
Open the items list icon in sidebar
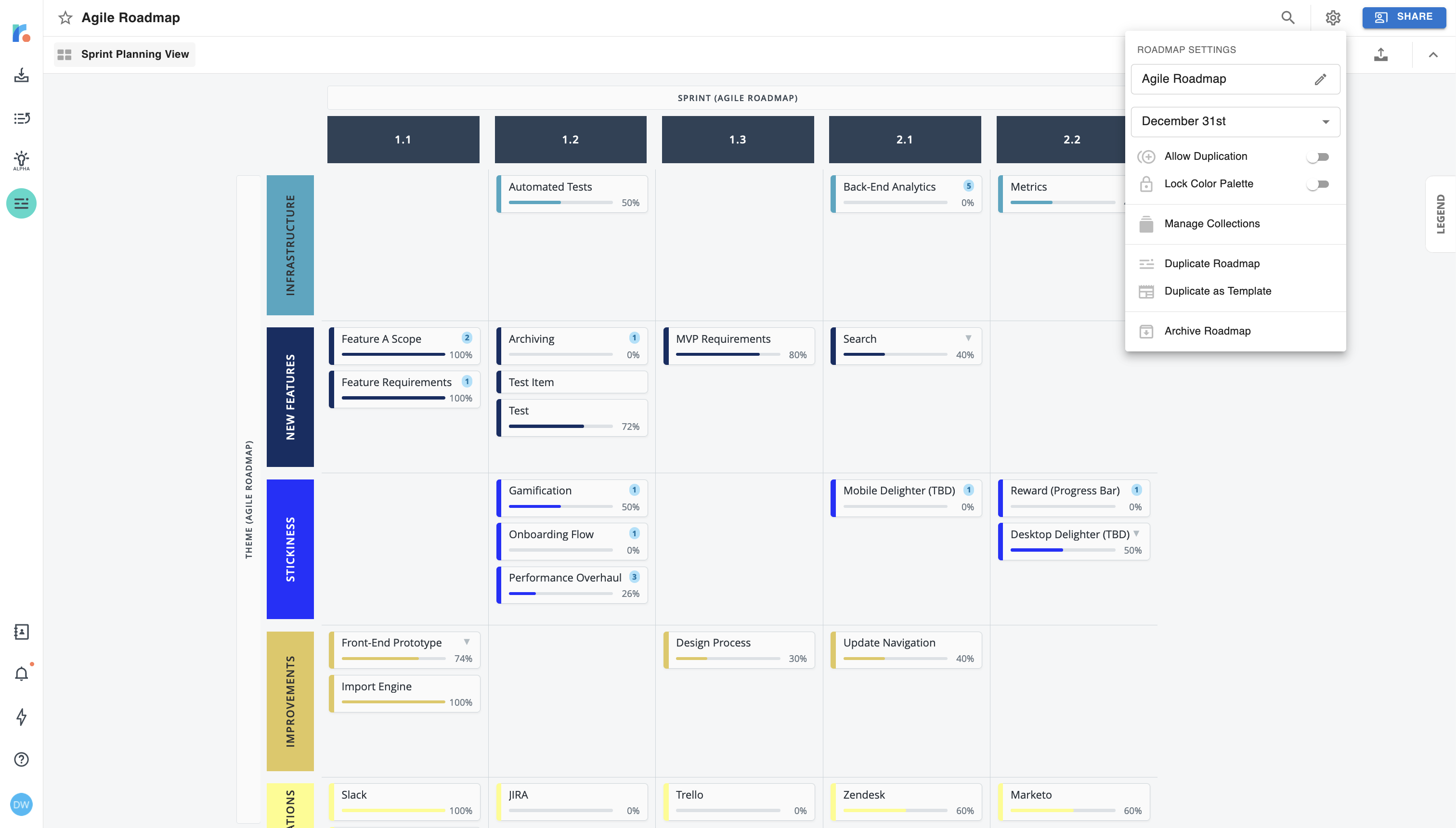tap(21, 118)
